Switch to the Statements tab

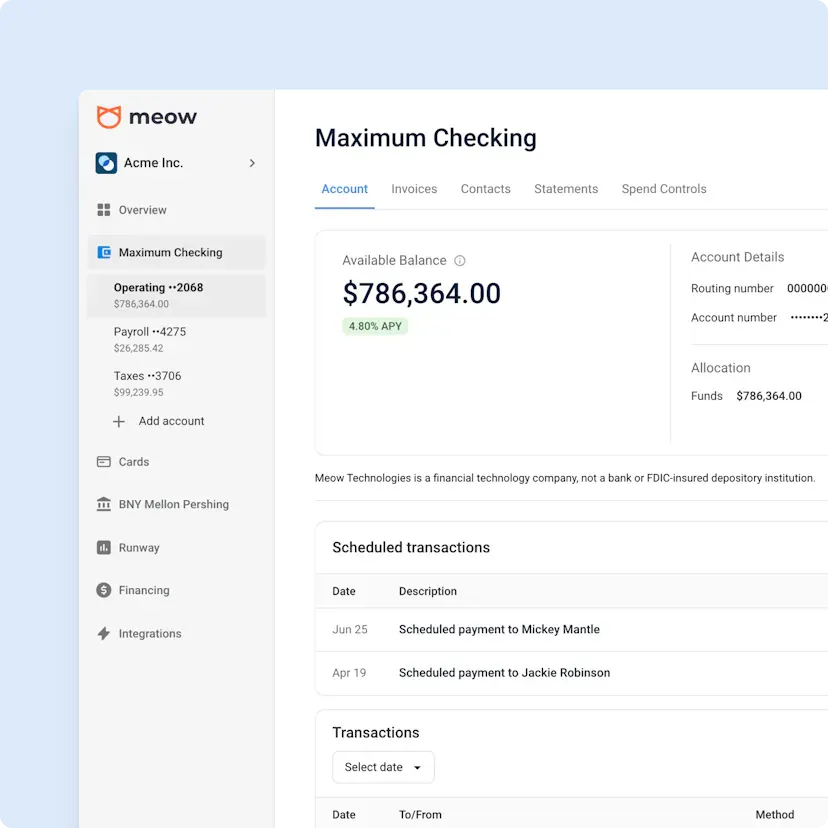[x=566, y=189]
